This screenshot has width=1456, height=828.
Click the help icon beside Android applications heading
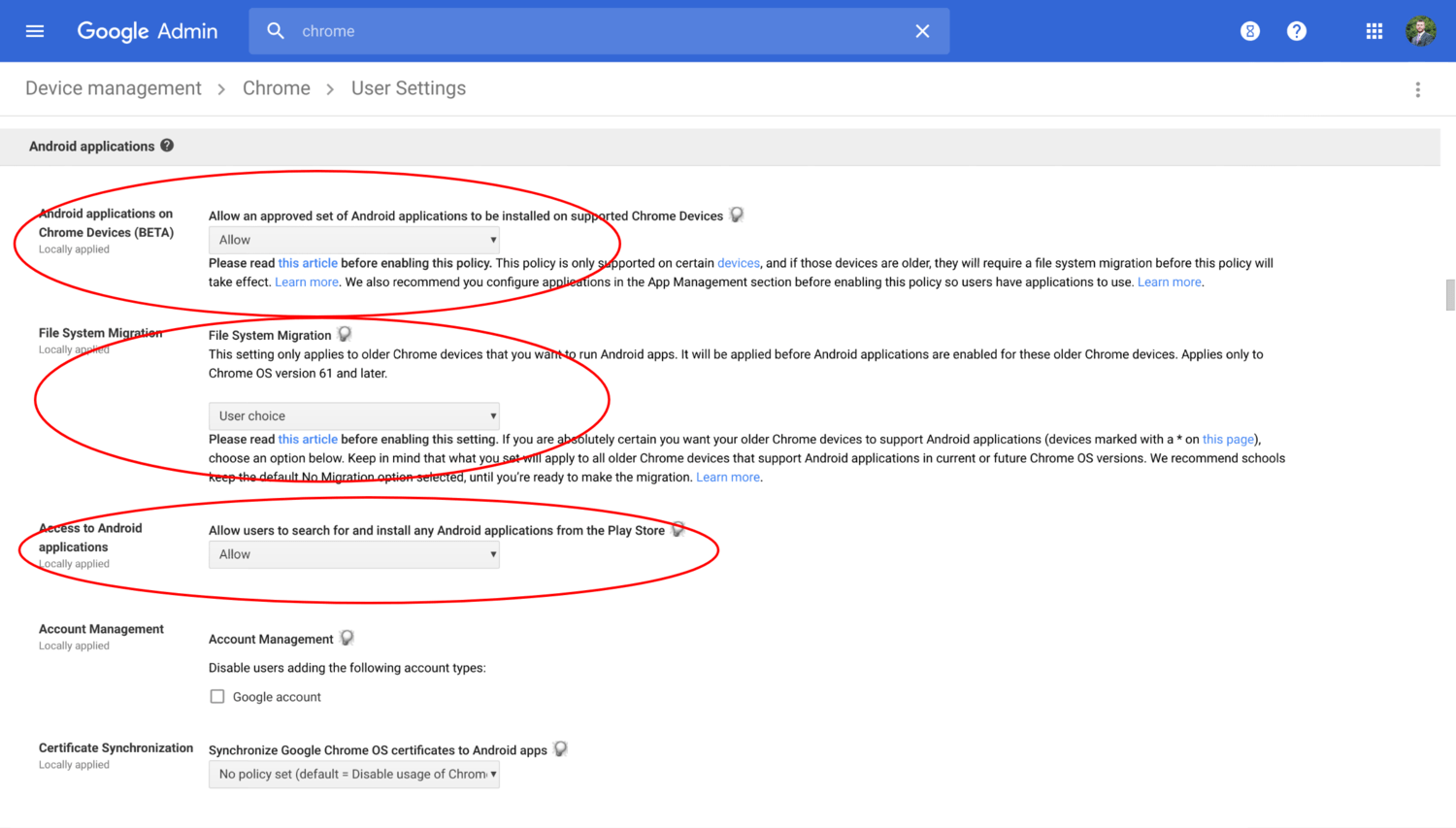coord(167,145)
